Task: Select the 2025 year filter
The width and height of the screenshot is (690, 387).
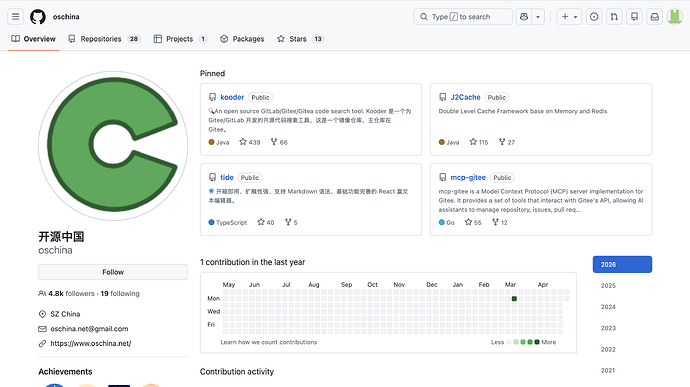Action: [x=622, y=286]
